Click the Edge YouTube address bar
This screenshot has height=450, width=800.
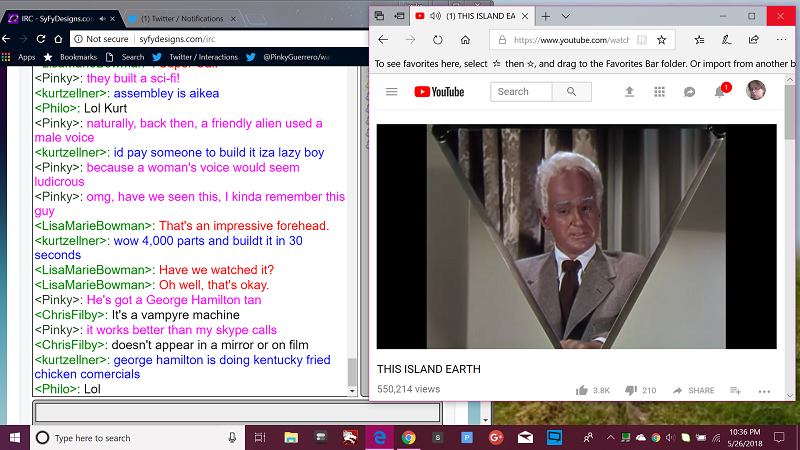(x=571, y=40)
